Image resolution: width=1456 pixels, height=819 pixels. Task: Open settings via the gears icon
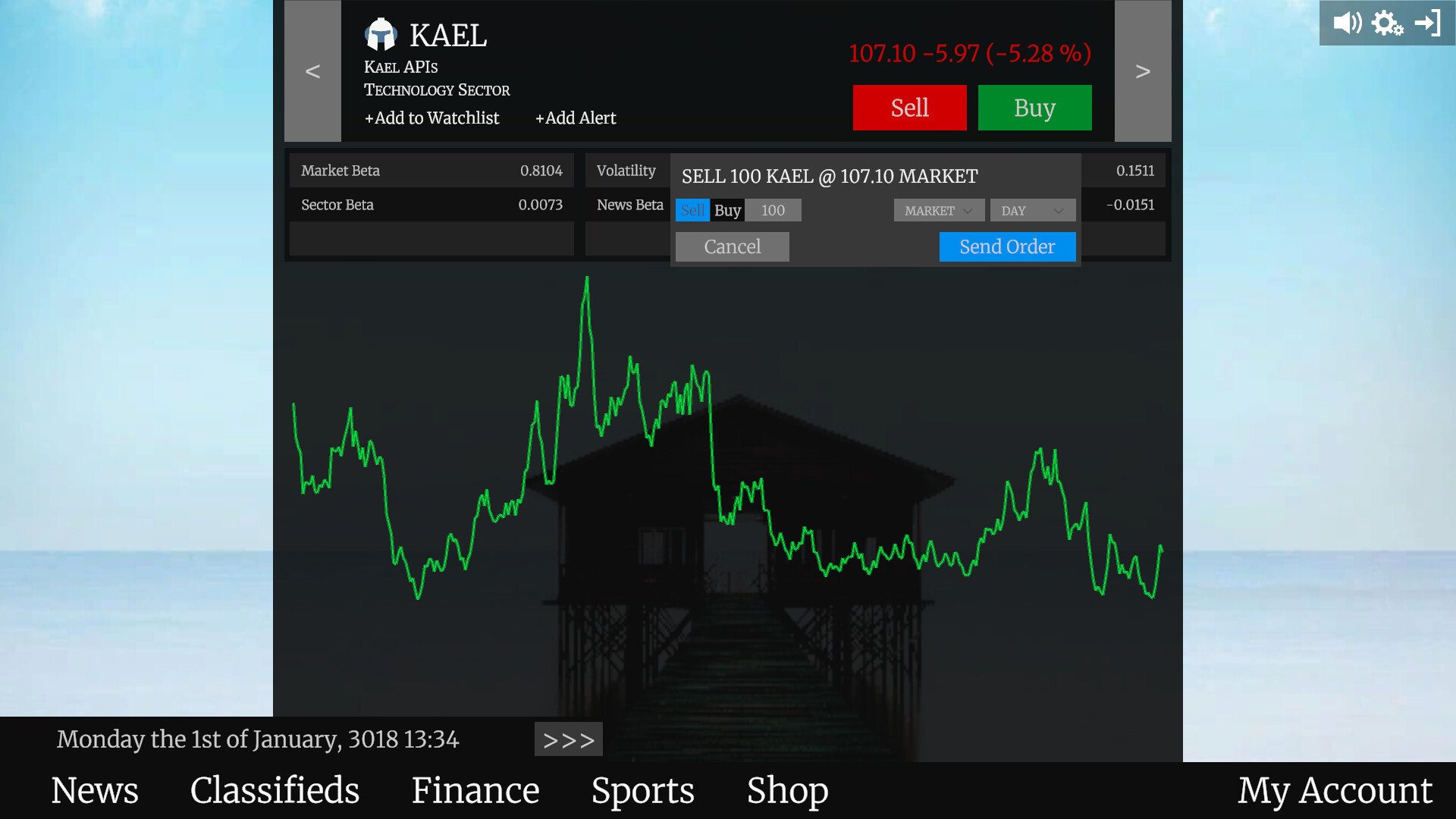(1387, 23)
